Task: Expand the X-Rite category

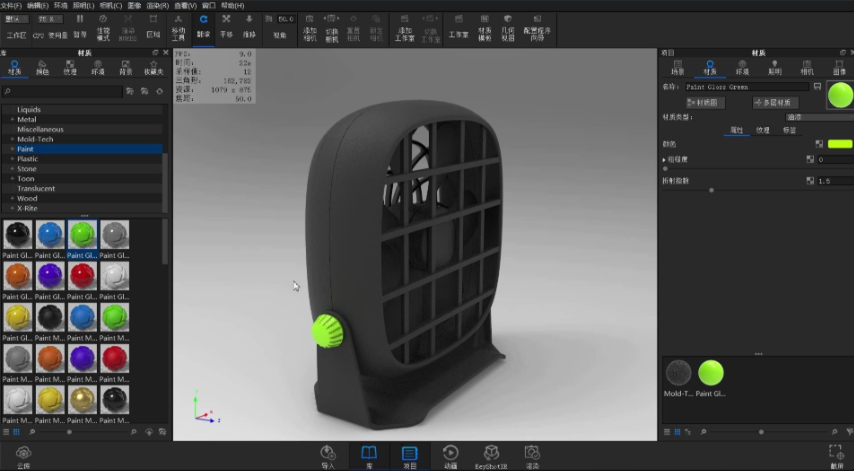Action: click(x=12, y=208)
